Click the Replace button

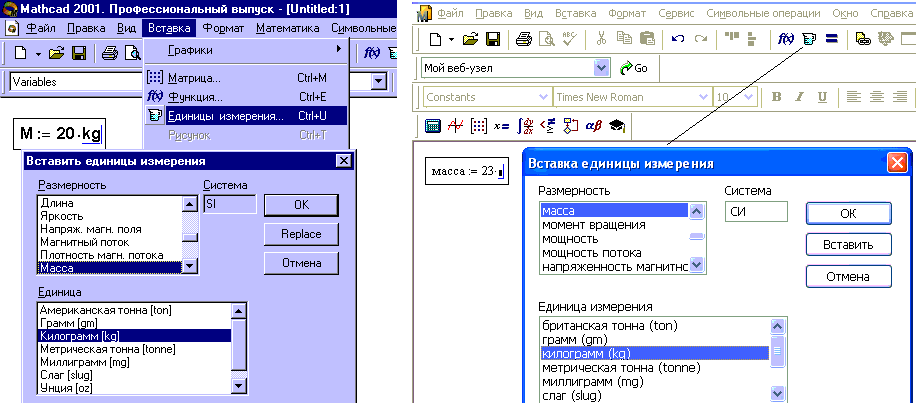click(301, 234)
